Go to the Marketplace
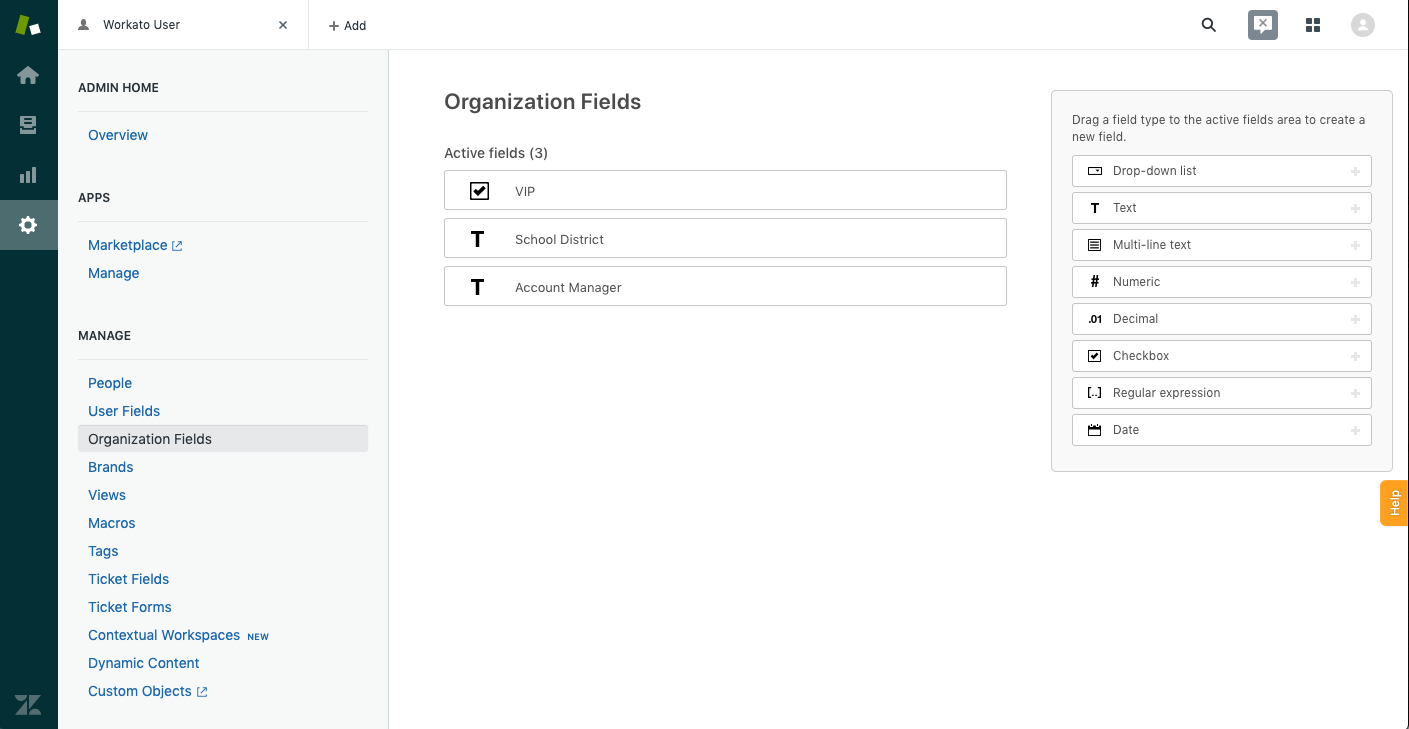 (127, 245)
